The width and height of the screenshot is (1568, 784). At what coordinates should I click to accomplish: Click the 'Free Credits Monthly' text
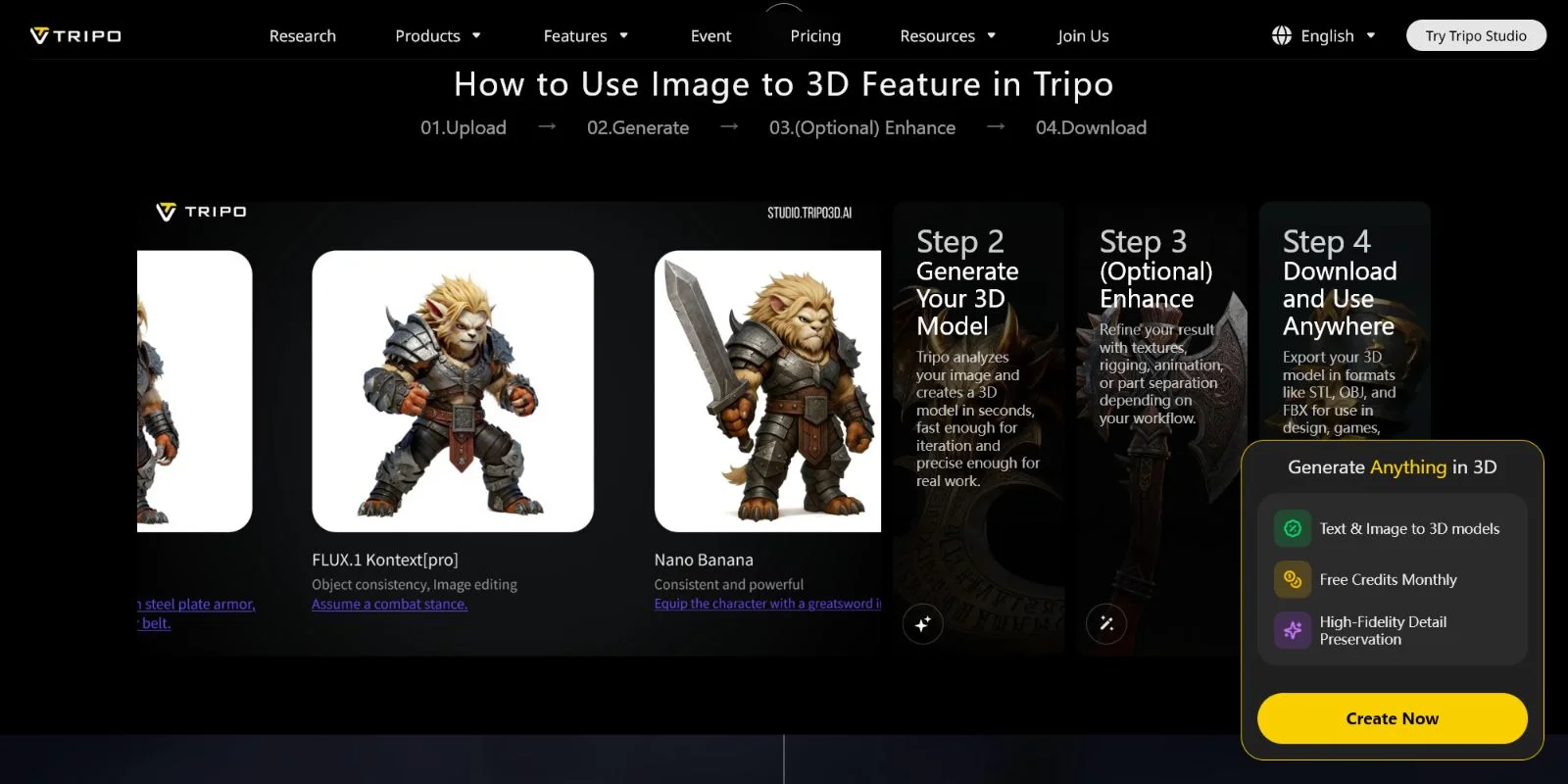pyautogui.click(x=1388, y=579)
